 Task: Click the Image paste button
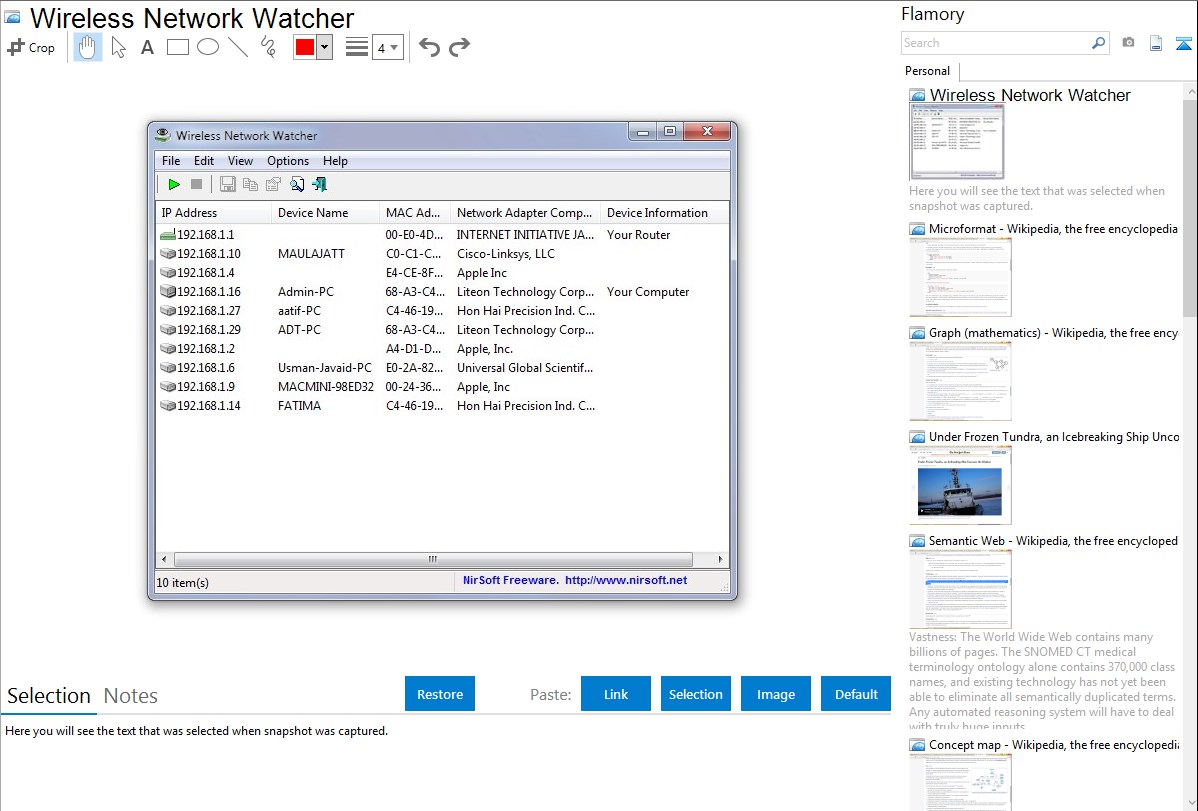click(776, 694)
